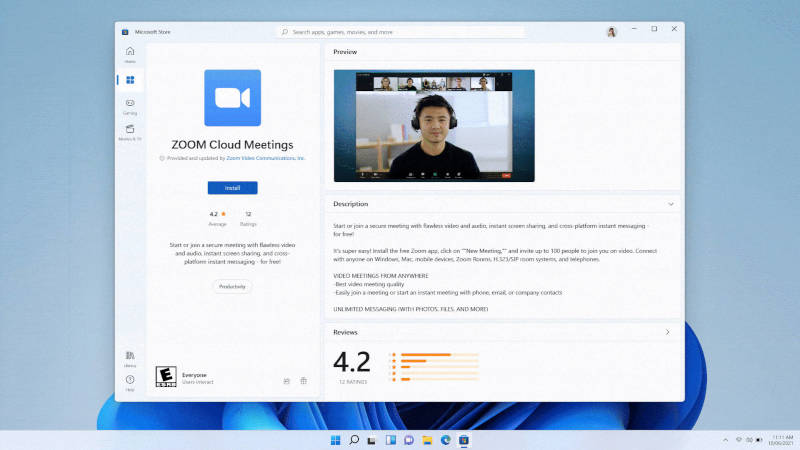Open the Gaming section in sidebar
Screen dimensions: 800x450
point(130,105)
